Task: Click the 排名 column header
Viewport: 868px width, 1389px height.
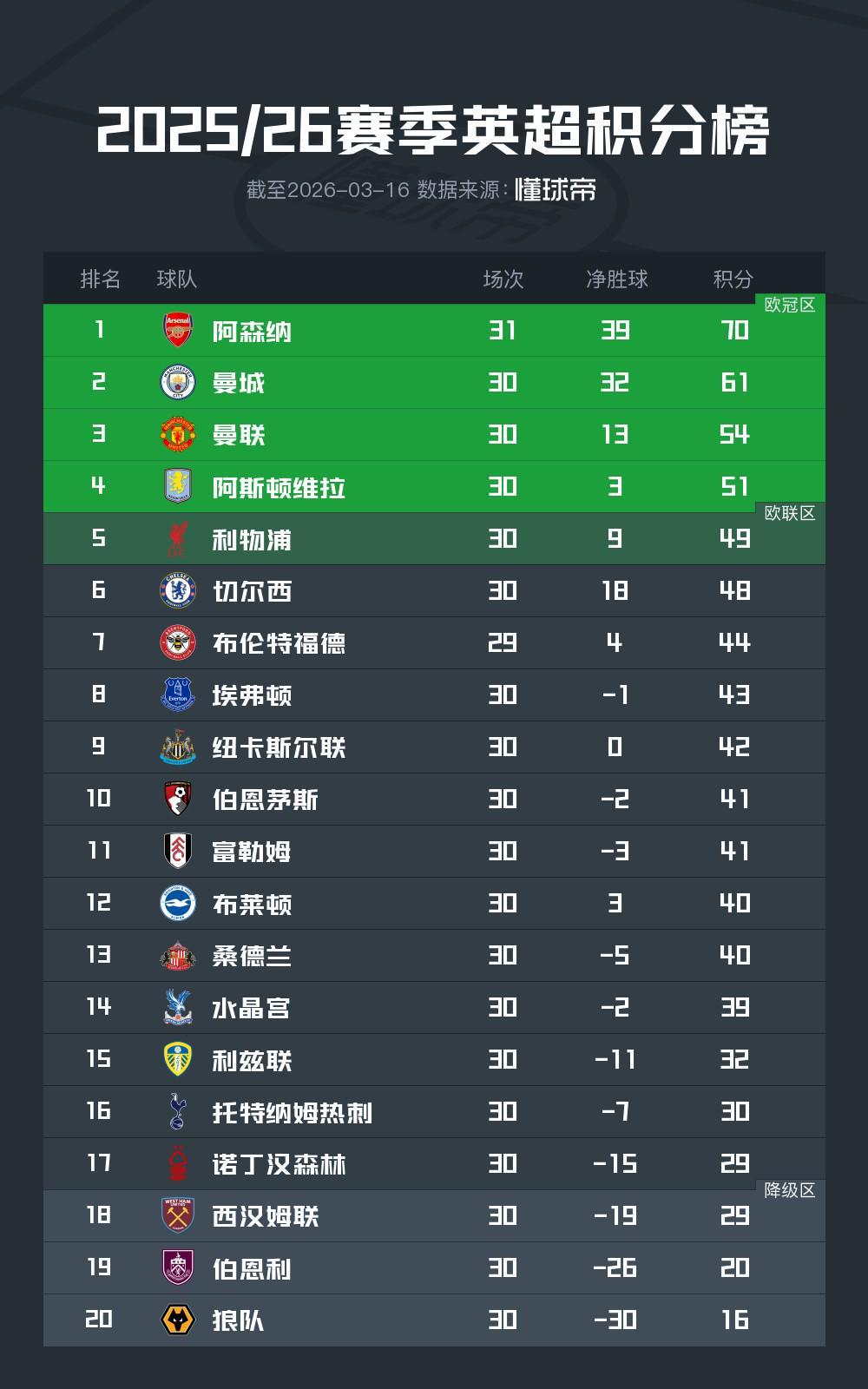Action: [100, 279]
